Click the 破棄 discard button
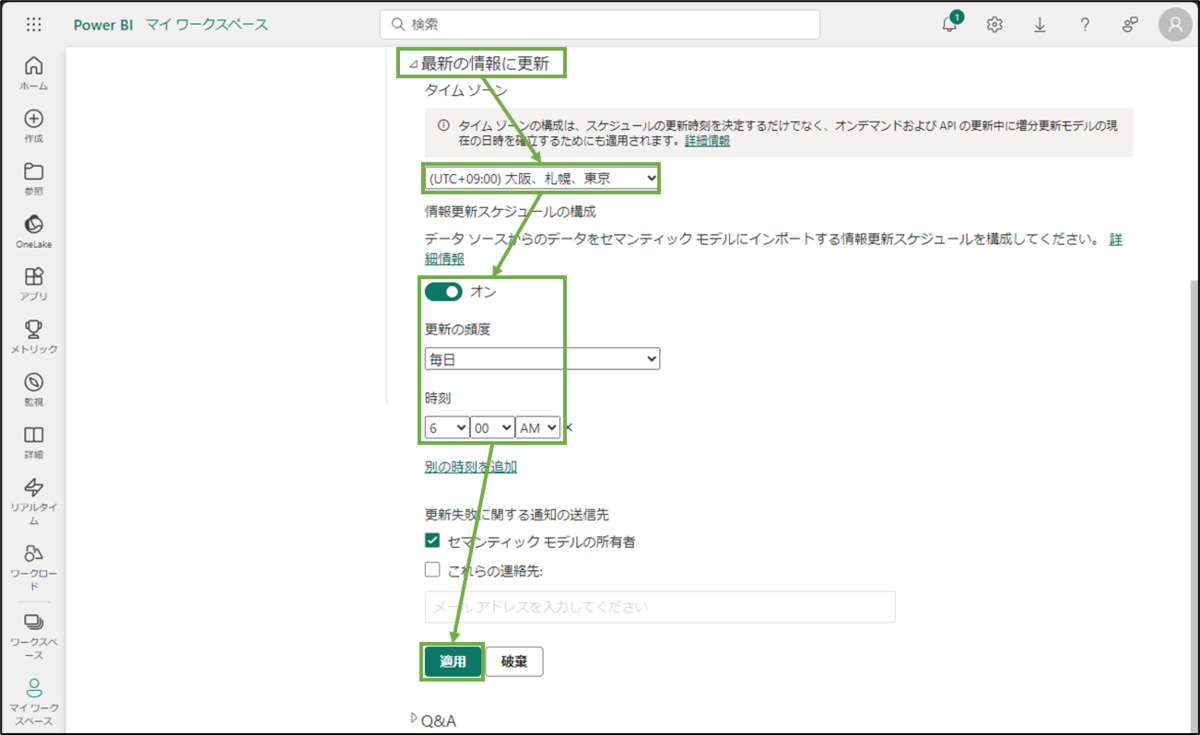Screen dimensions: 1200x735 [515, 661]
